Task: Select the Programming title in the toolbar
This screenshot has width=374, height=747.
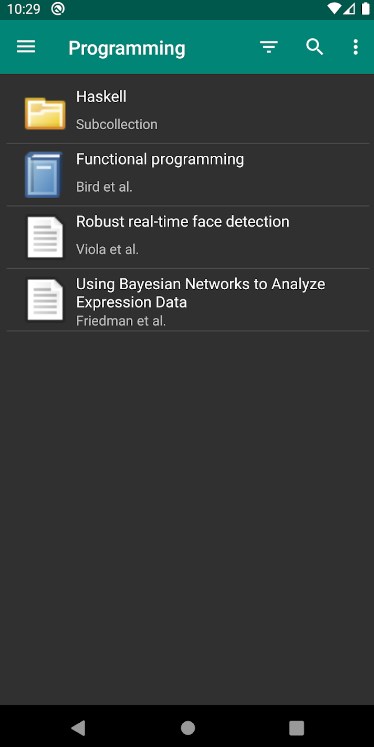Action: 127,48
